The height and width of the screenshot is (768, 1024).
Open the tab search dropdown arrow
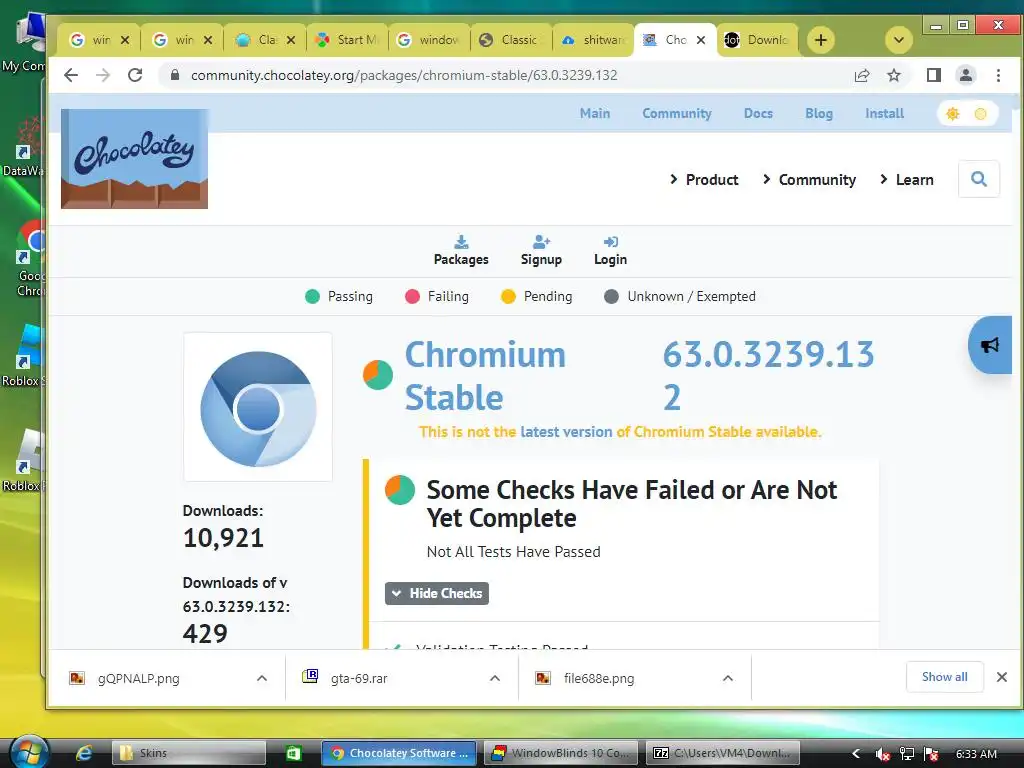[899, 40]
